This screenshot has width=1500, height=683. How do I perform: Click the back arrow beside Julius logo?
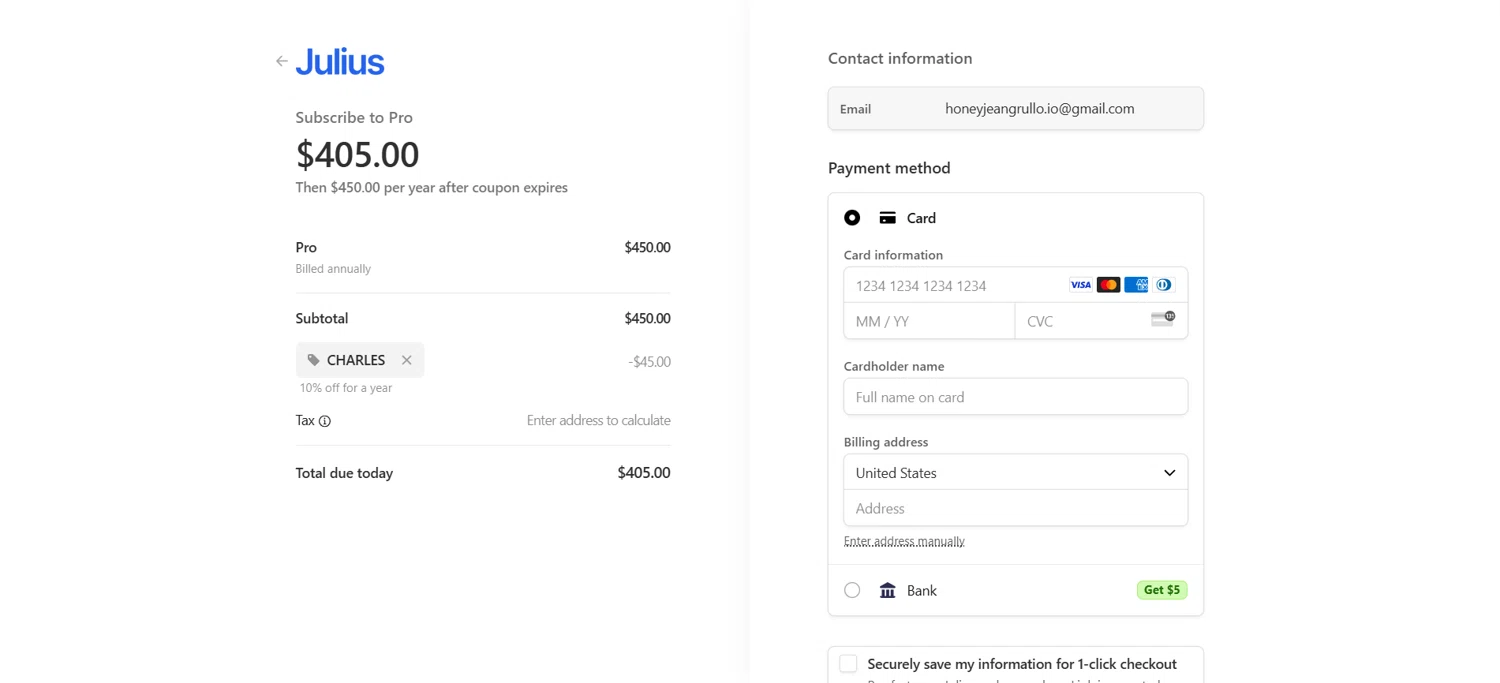point(281,62)
